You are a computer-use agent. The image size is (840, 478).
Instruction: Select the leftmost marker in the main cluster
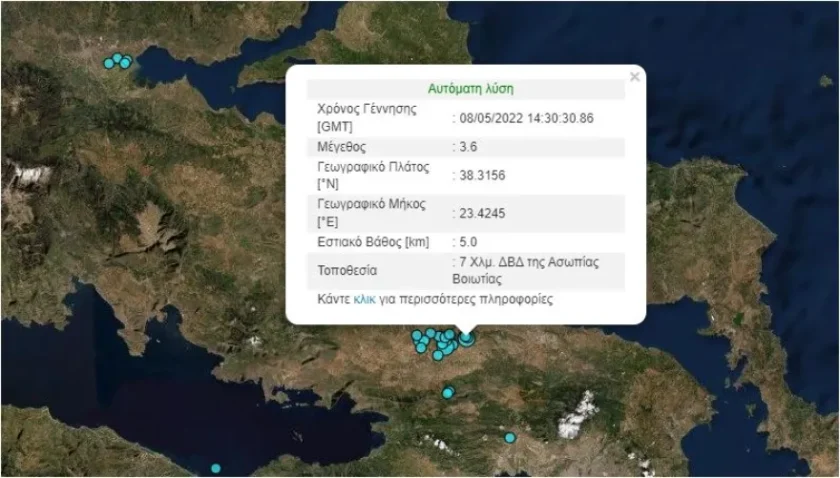(417, 336)
